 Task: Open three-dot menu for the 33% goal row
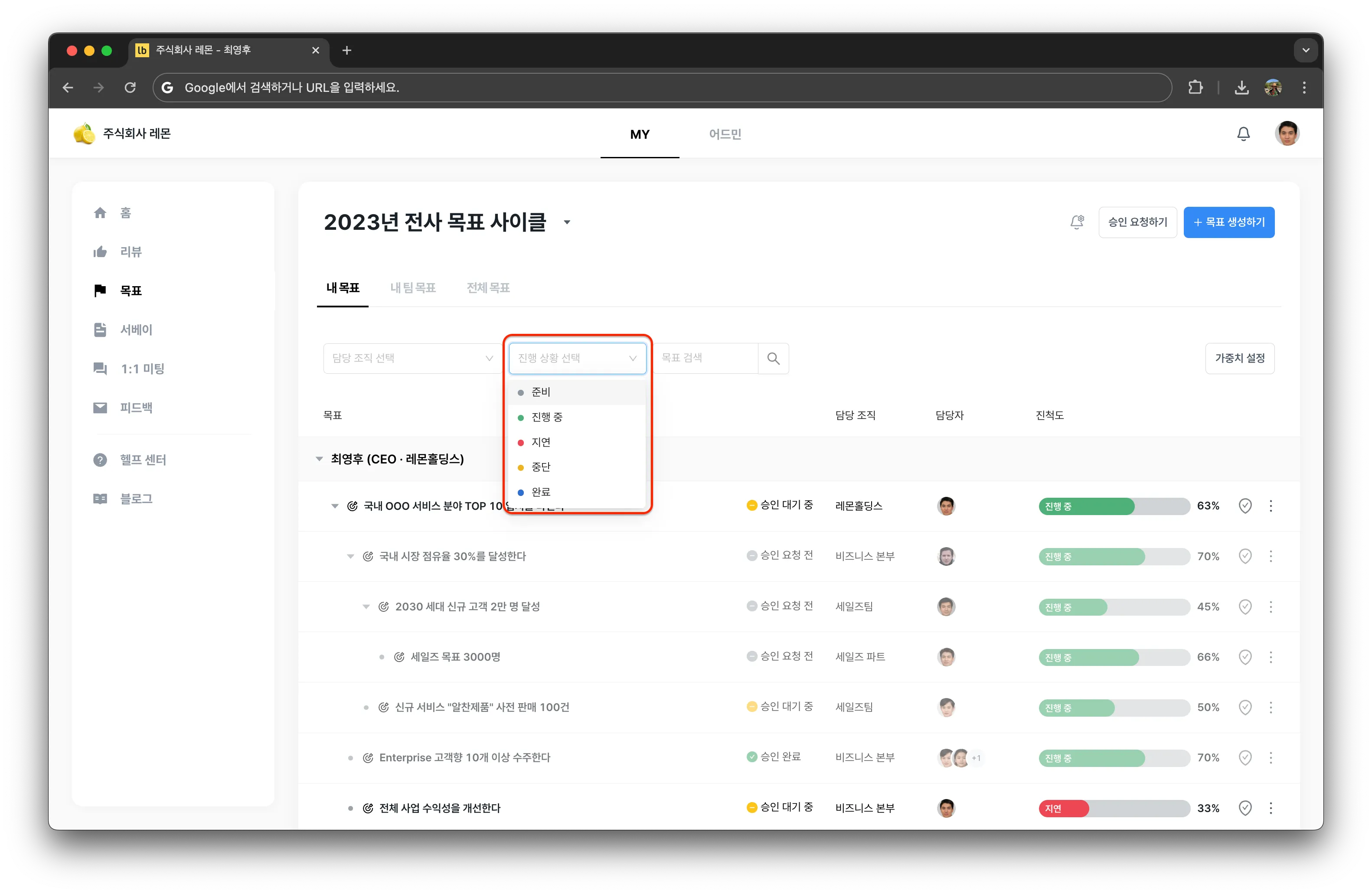click(1271, 808)
